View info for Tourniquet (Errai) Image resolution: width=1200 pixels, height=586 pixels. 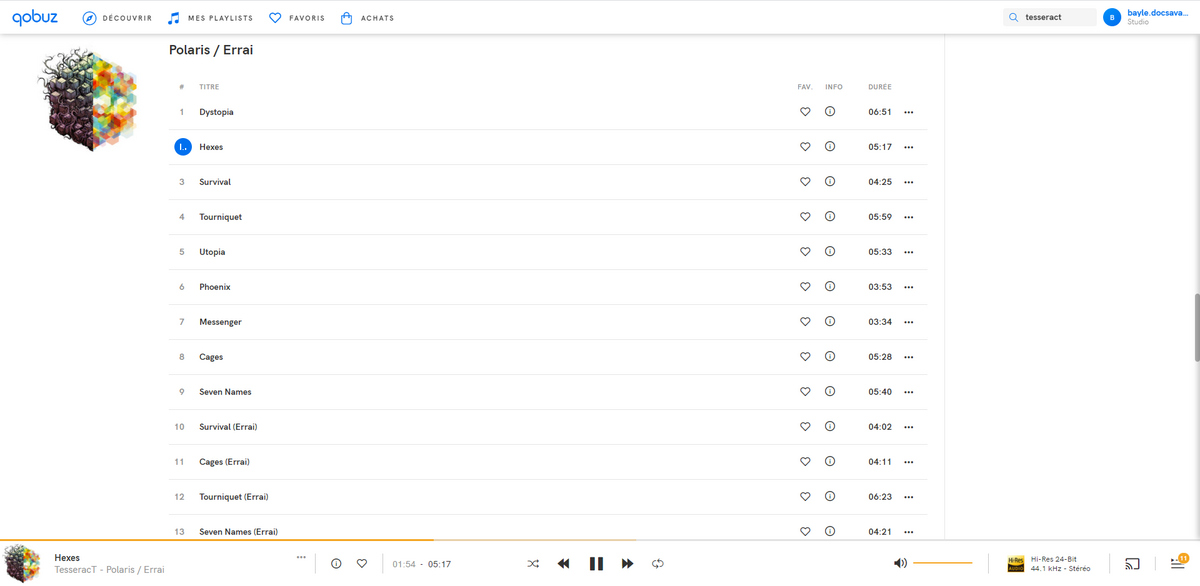point(830,497)
